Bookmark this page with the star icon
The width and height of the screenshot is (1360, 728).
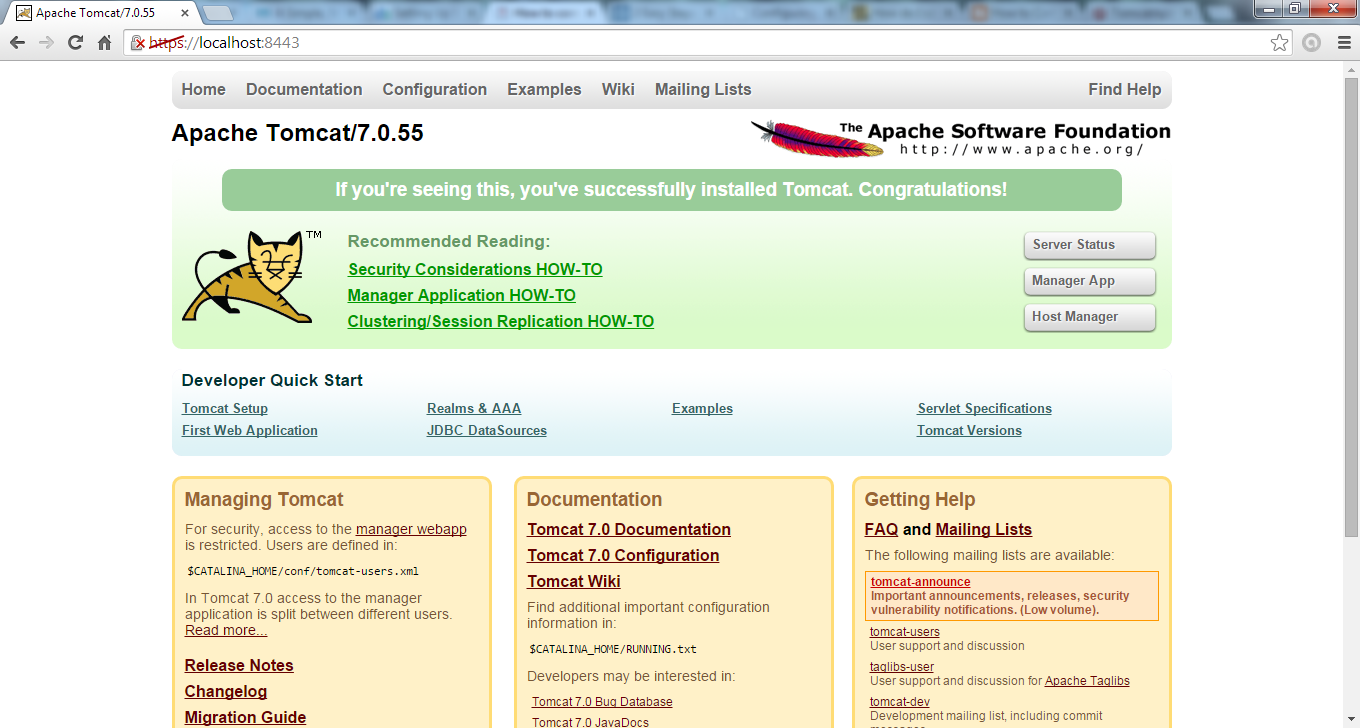coord(1280,43)
